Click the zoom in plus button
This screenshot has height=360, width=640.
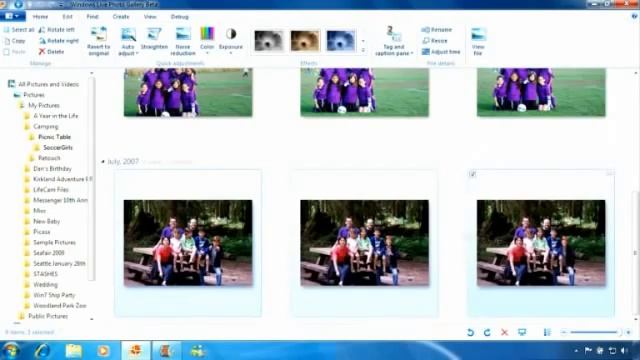(x=628, y=332)
